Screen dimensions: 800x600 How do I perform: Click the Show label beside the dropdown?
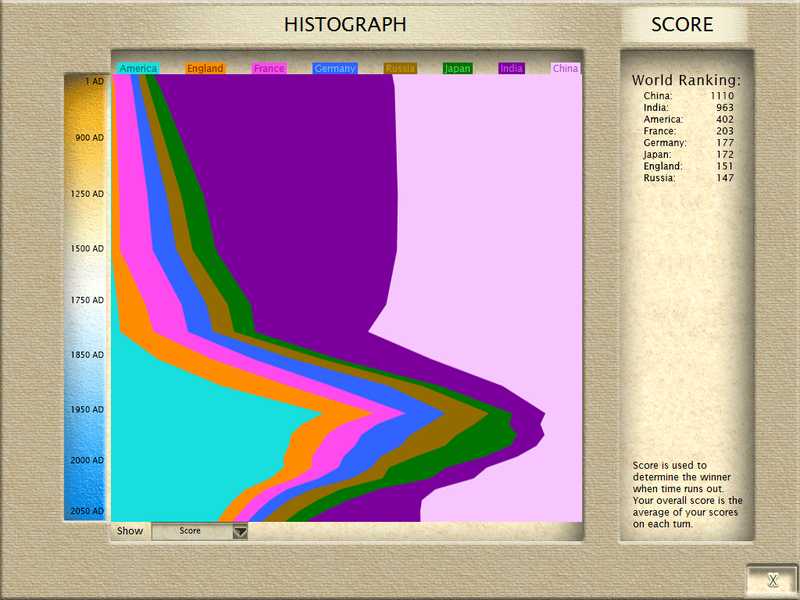(x=130, y=531)
